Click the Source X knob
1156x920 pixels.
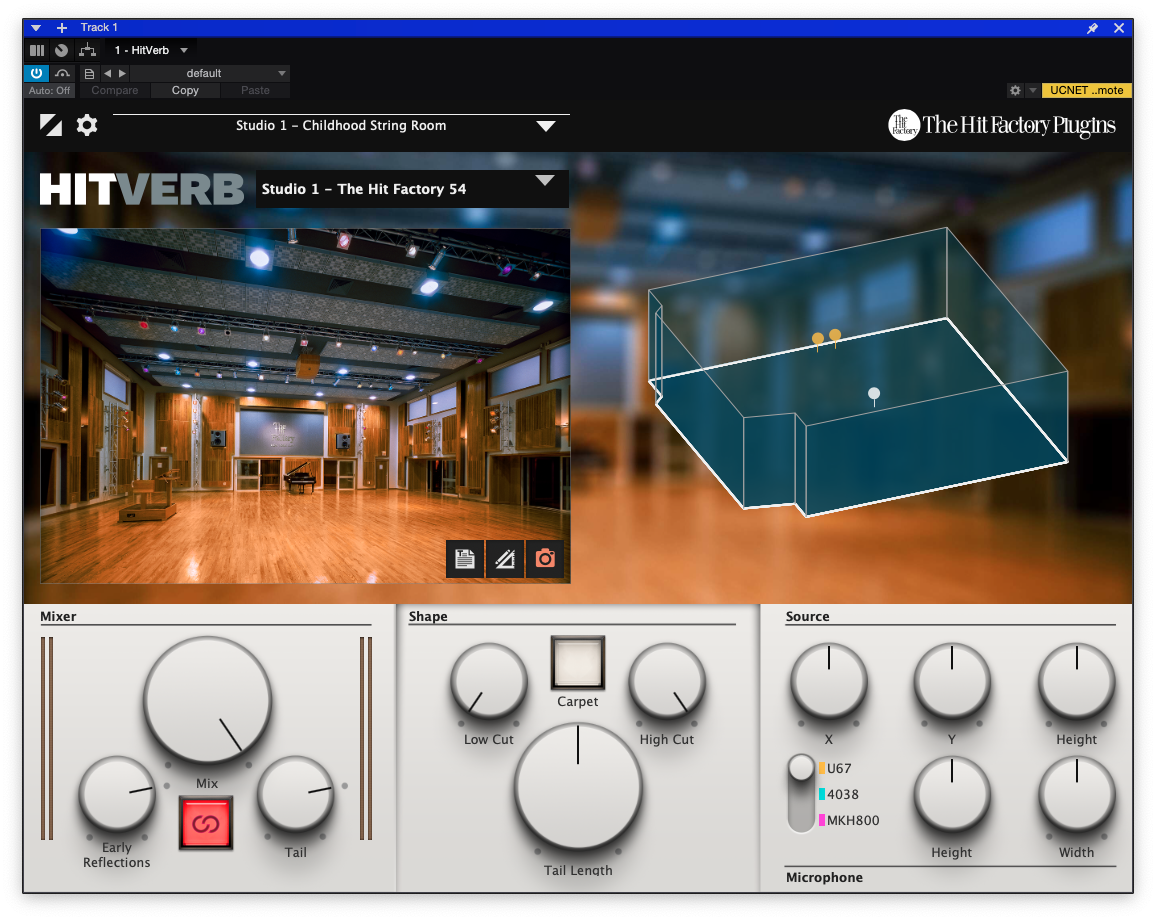click(829, 681)
